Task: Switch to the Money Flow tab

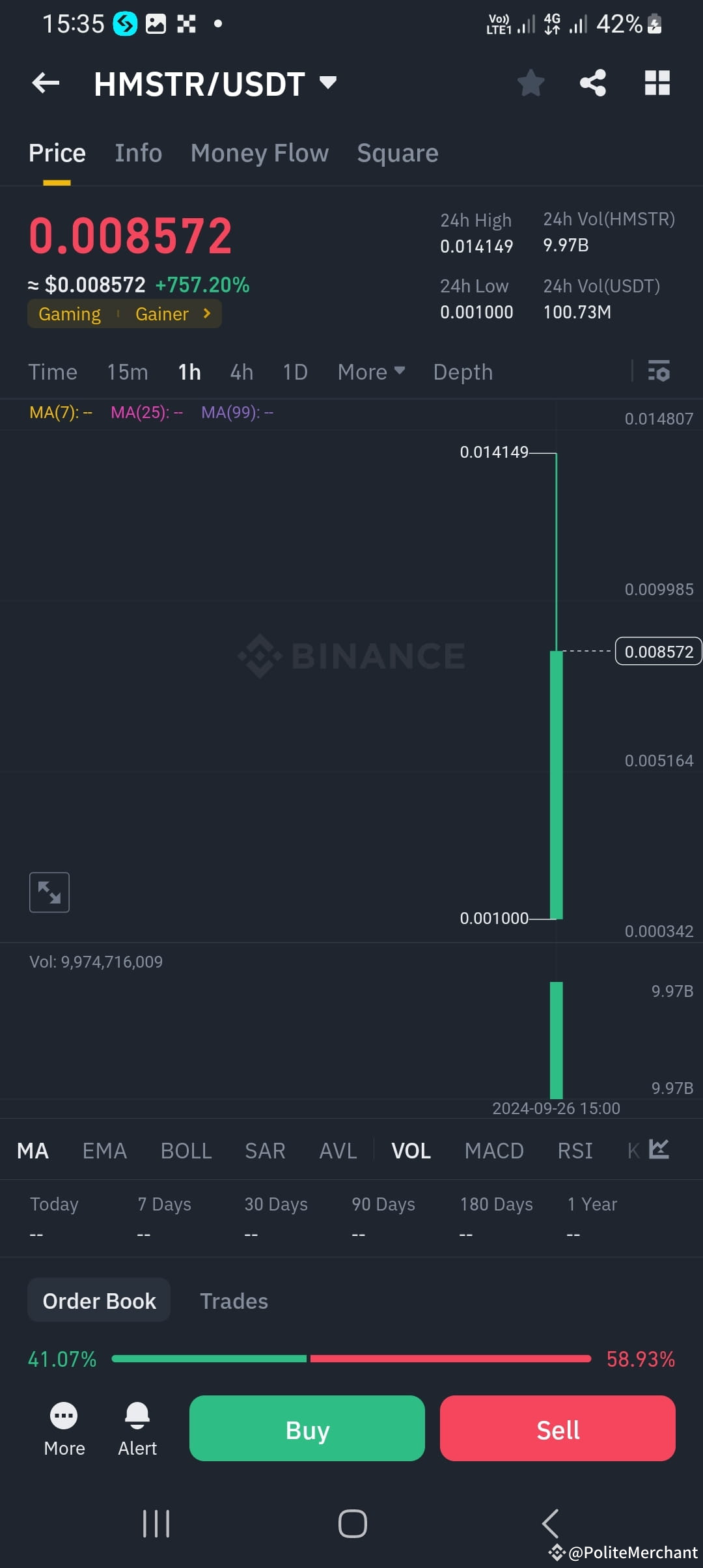Action: (x=259, y=152)
